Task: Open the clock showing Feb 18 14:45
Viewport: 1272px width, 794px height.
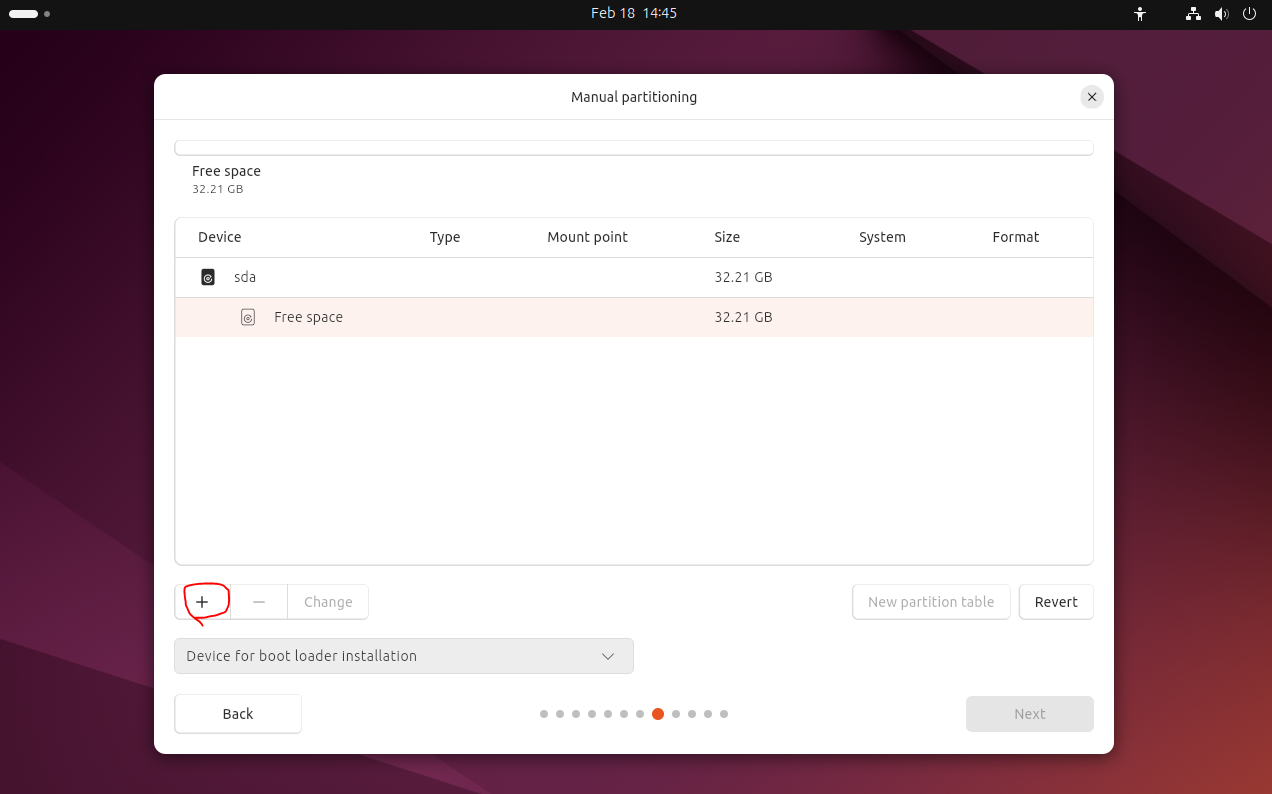Action: pos(634,13)
